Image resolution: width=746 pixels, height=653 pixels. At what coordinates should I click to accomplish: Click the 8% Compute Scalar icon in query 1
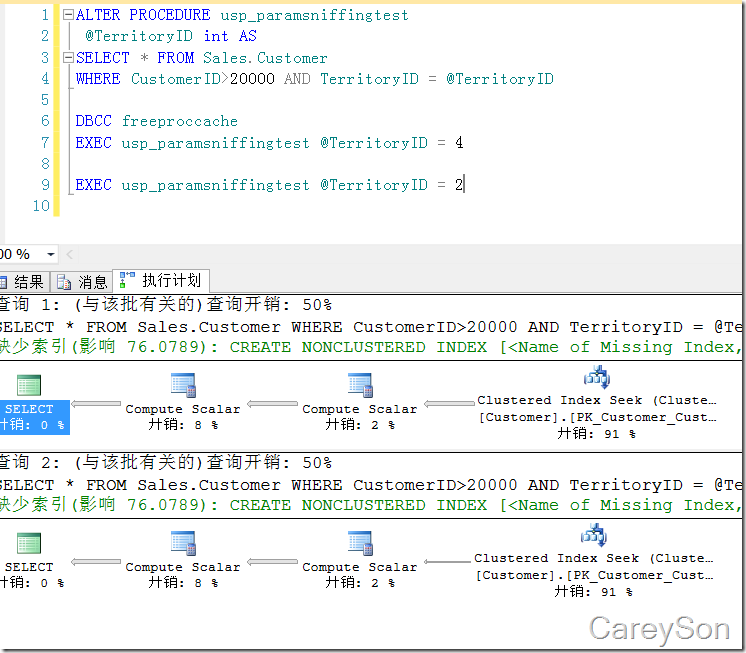pyautogui.click(x=183, y=385)
